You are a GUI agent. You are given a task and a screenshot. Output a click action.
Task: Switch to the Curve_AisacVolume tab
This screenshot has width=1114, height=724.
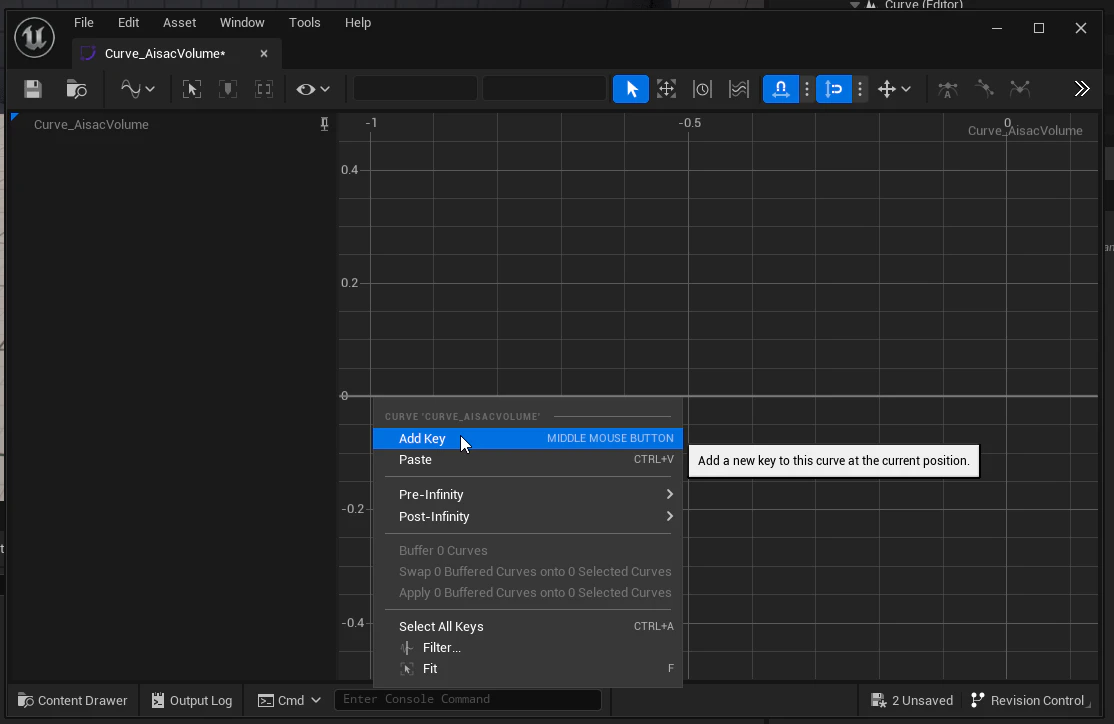pos(165,53)
